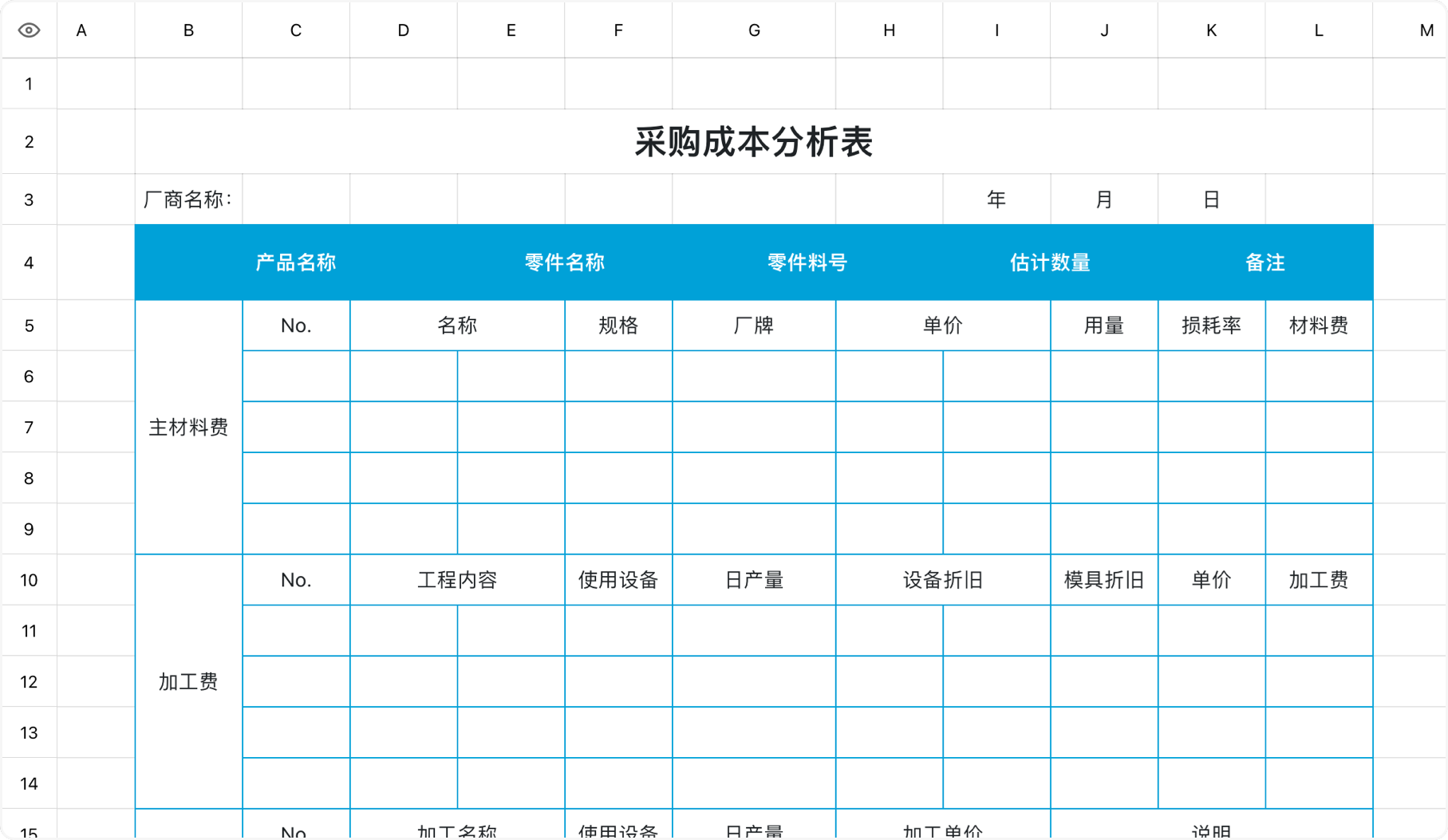The image size is (1448, 840).
Task: Select column K header
Action: [x=1212, y=30]
